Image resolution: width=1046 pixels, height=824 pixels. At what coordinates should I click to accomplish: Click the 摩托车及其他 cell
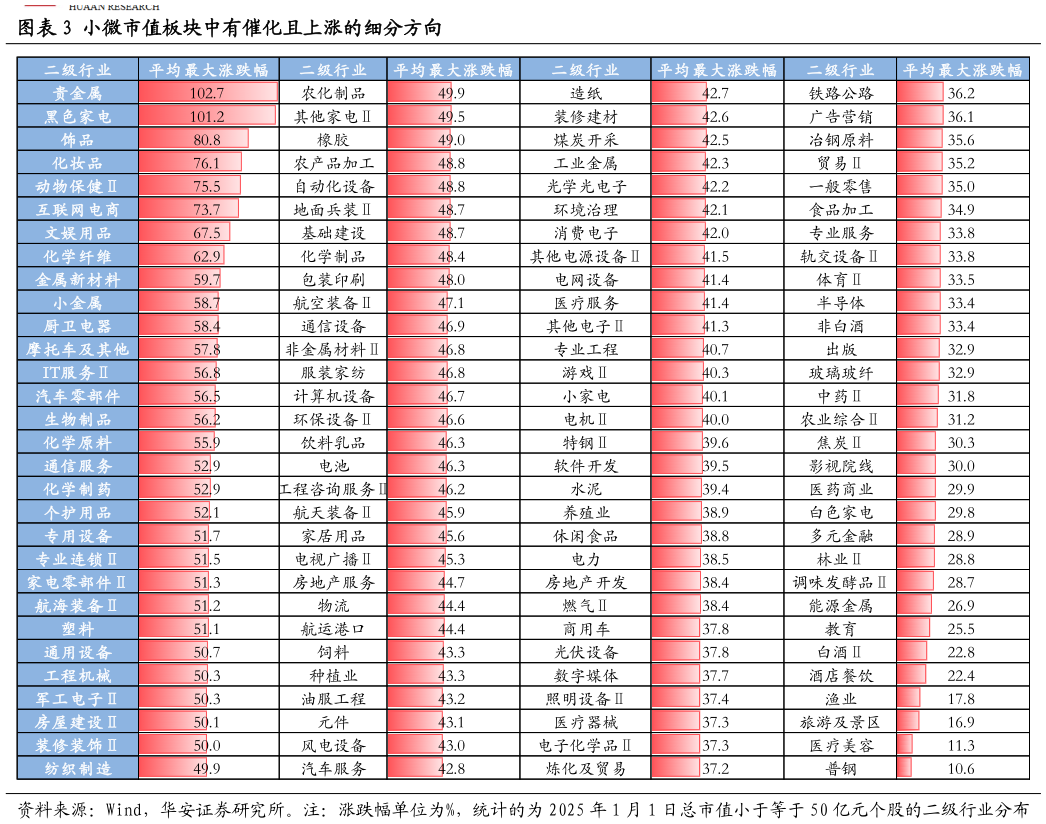78,349
